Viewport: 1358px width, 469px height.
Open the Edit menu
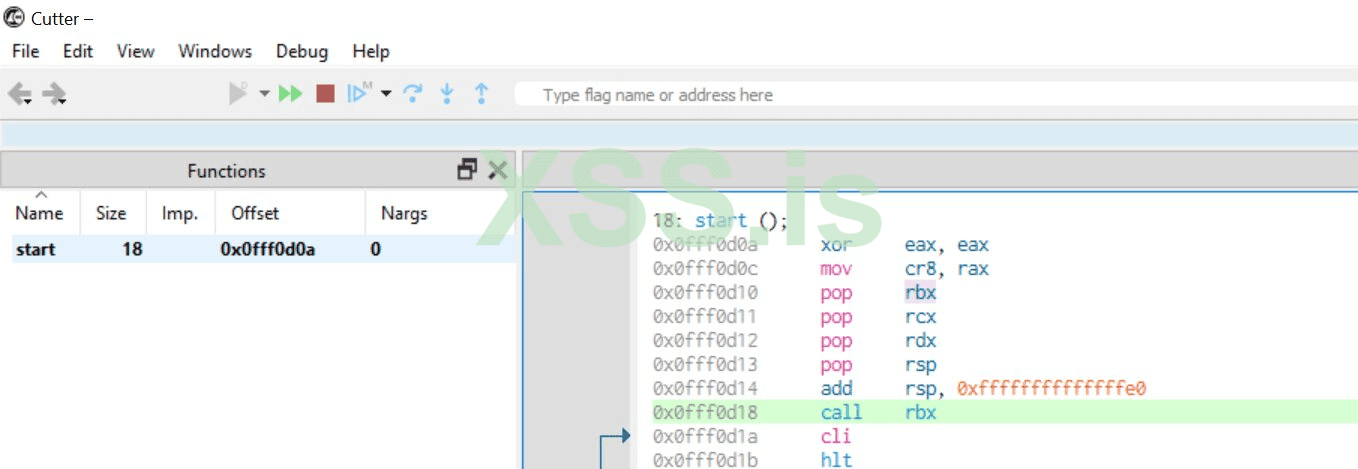pyautogui.click(x=78, y=51)
